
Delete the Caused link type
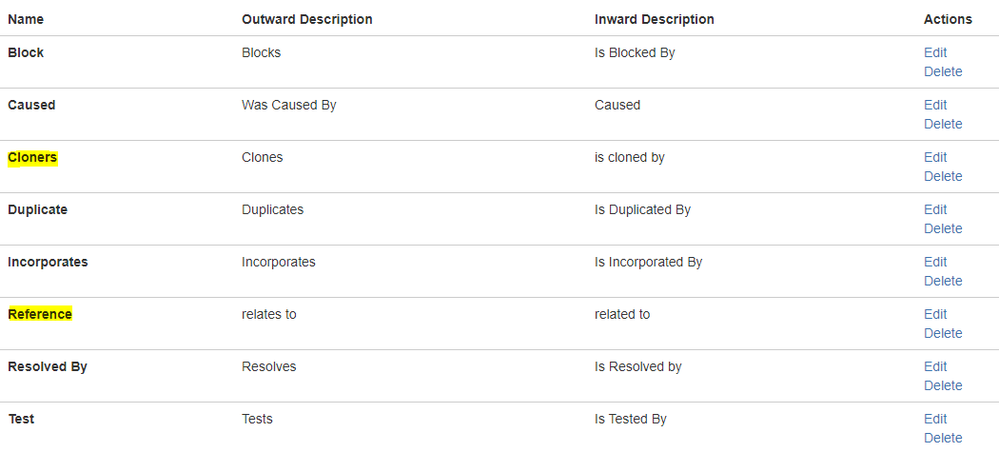click(943, 124)
